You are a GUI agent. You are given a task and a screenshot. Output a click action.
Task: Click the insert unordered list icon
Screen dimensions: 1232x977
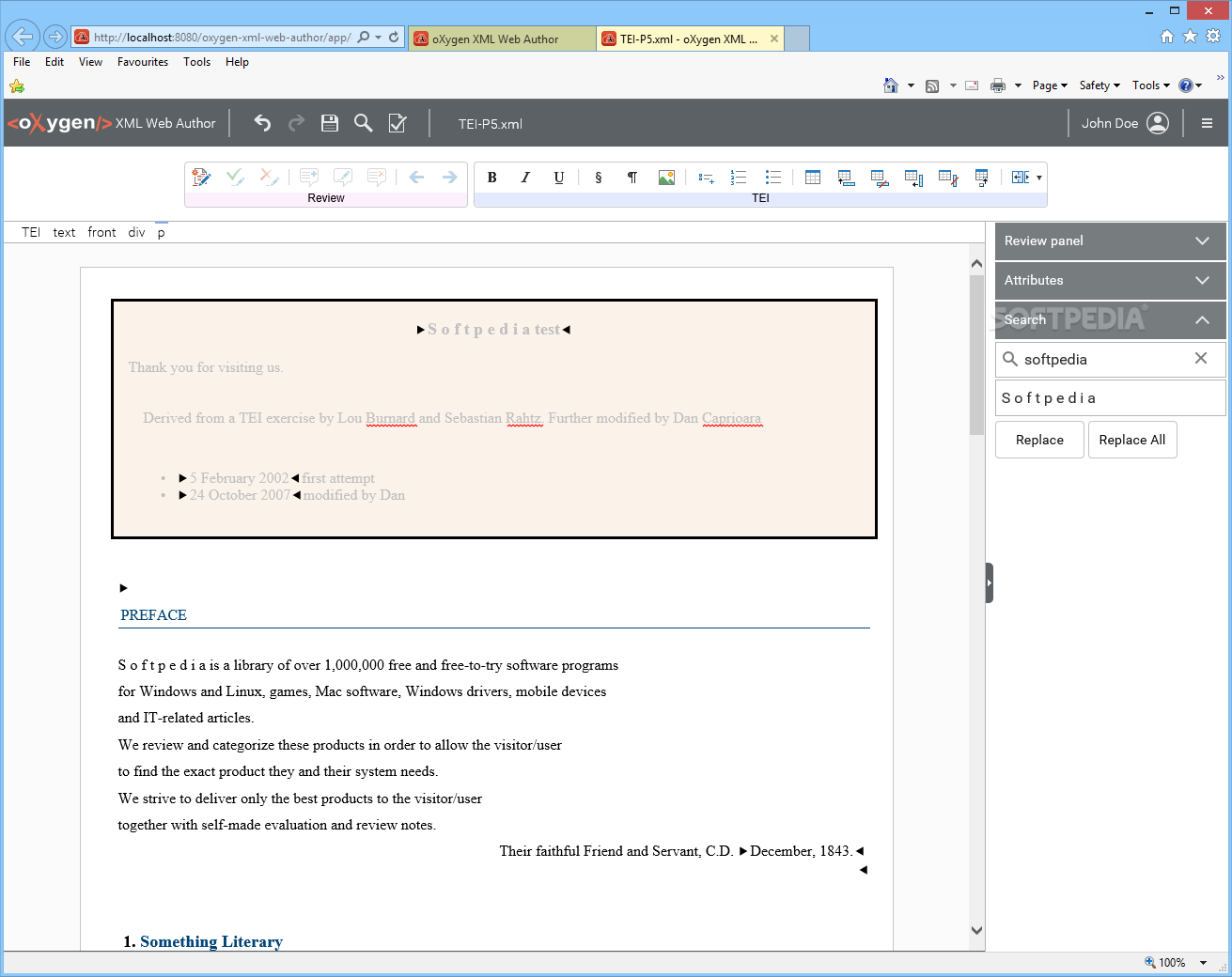(x=773, y=178)
